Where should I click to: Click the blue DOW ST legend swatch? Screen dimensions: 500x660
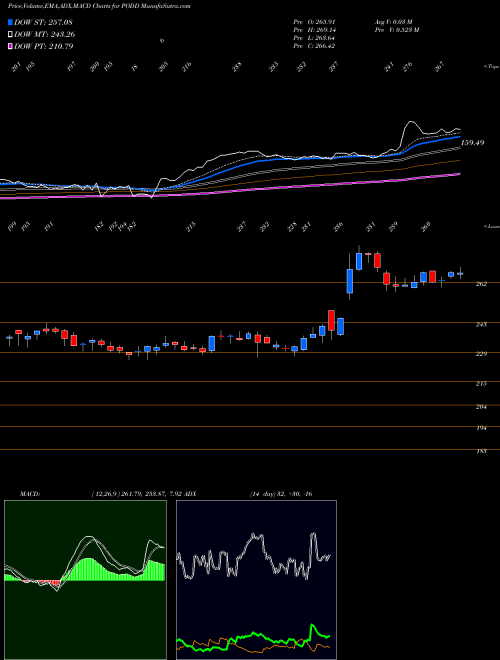[x=11, y=22]
